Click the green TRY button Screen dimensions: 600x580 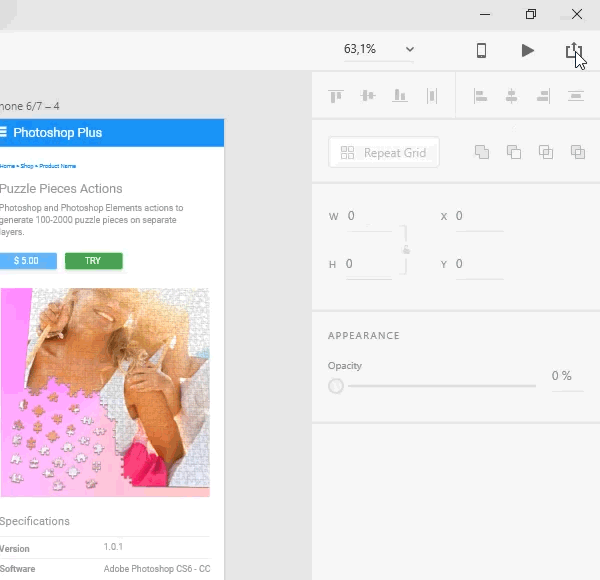[94, 261]
